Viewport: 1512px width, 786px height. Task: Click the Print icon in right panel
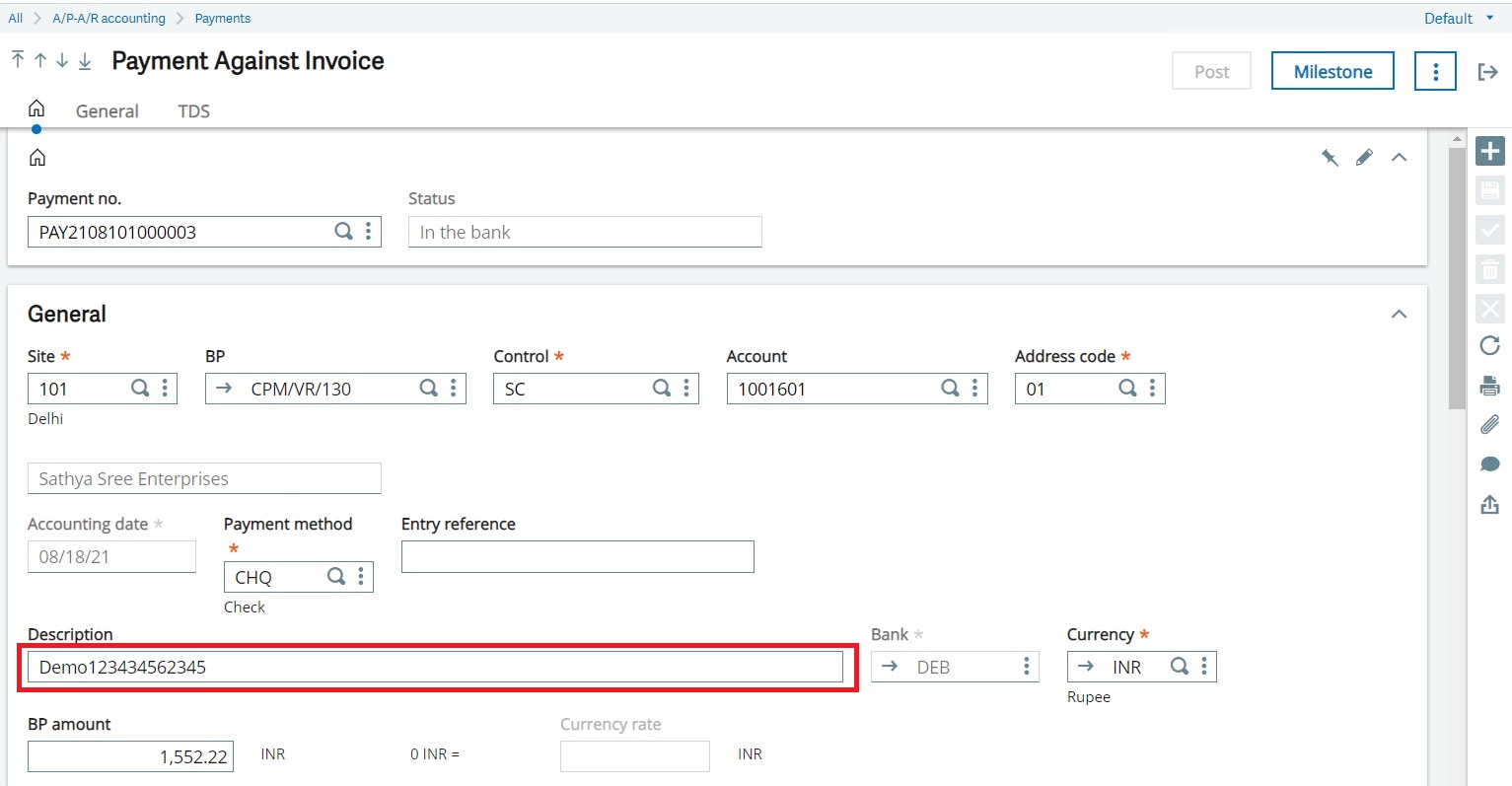pyautogui.click(x=1490, y=386)
